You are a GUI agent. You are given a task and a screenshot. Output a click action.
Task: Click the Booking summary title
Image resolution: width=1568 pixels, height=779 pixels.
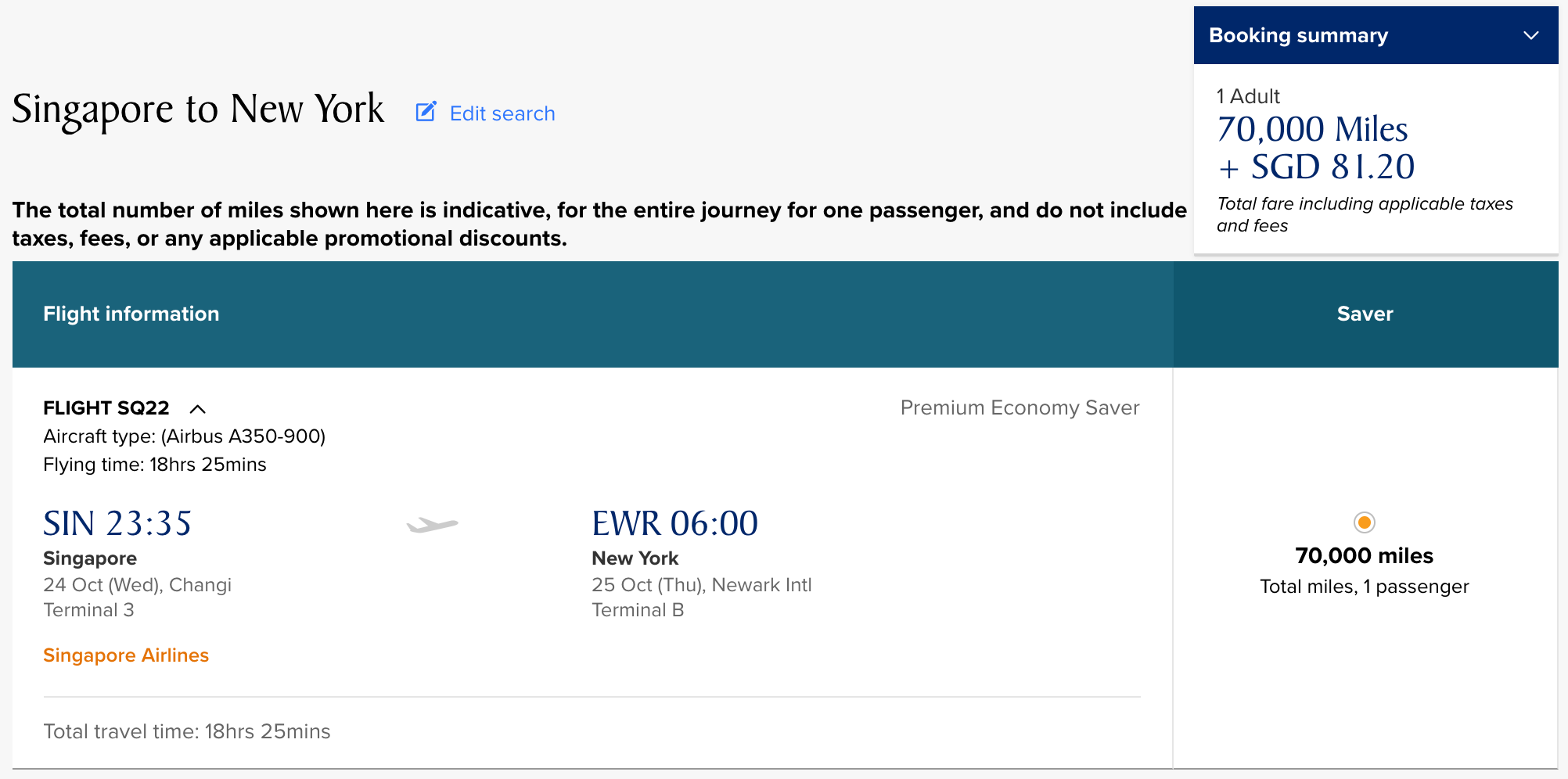(1298, 36)
